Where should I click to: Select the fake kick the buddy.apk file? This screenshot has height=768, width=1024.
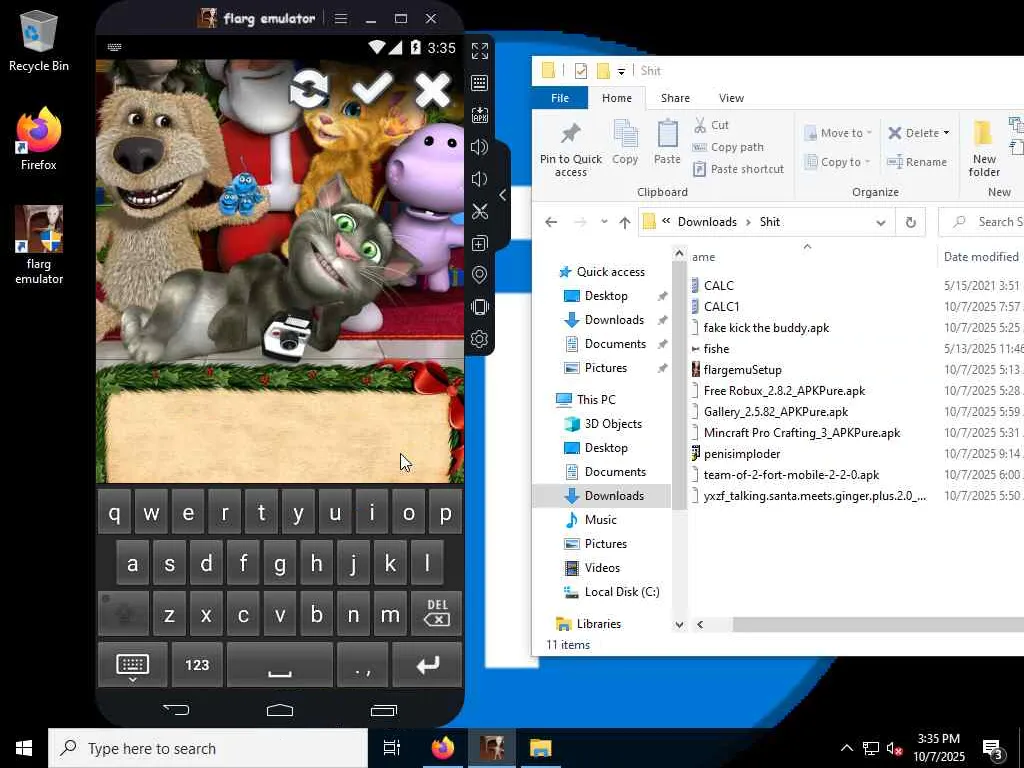766,328
